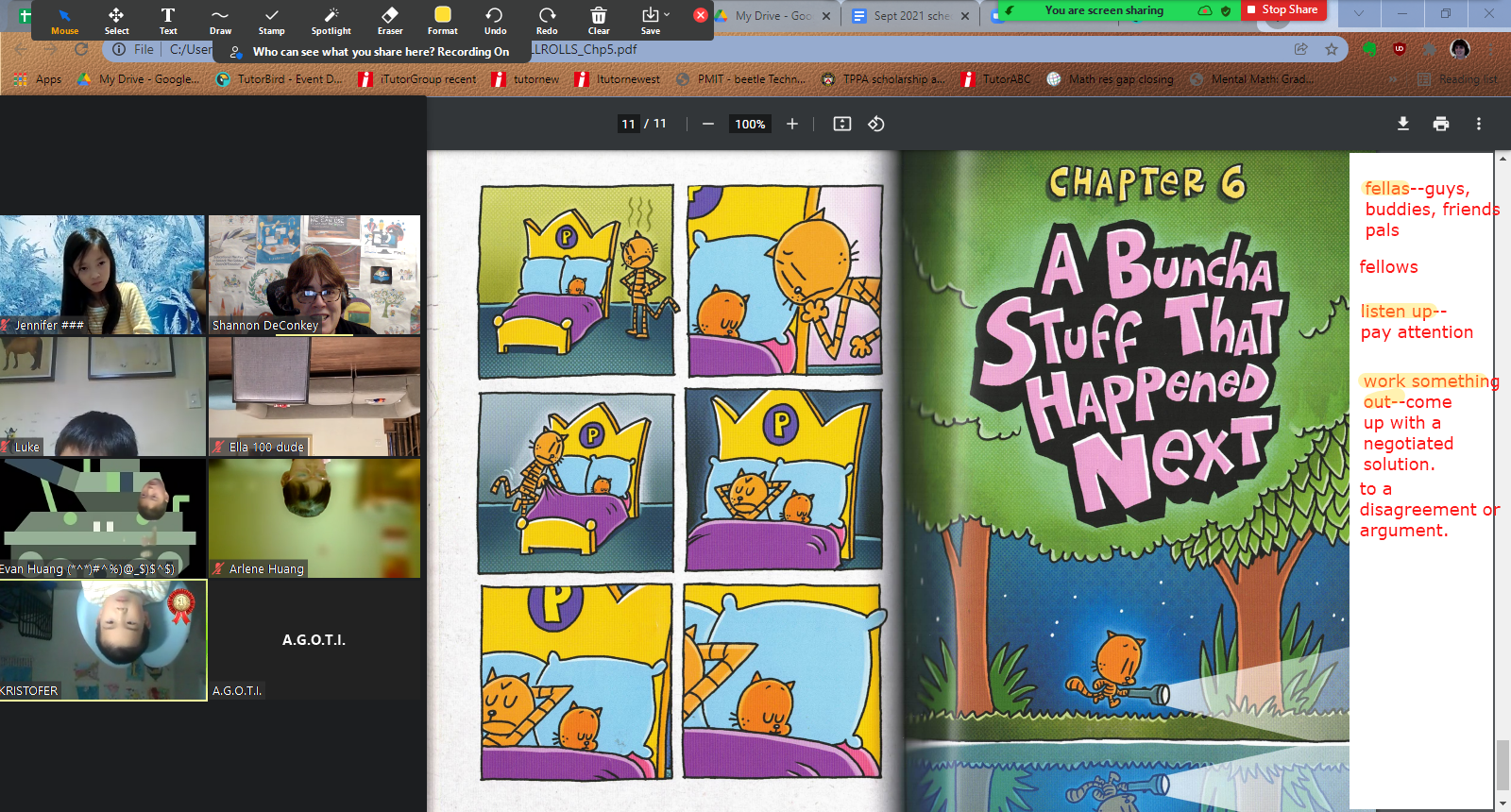Activate the Text annotation tool
This screenshot has width=1511, height=812.
coord(168,21)
